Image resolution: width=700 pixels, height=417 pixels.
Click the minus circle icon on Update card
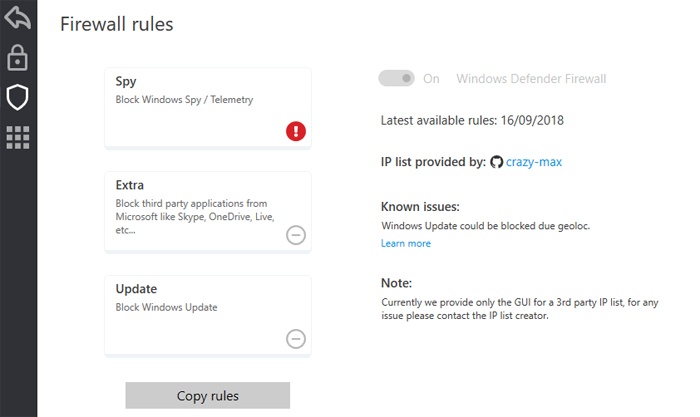tap(296, 339)
